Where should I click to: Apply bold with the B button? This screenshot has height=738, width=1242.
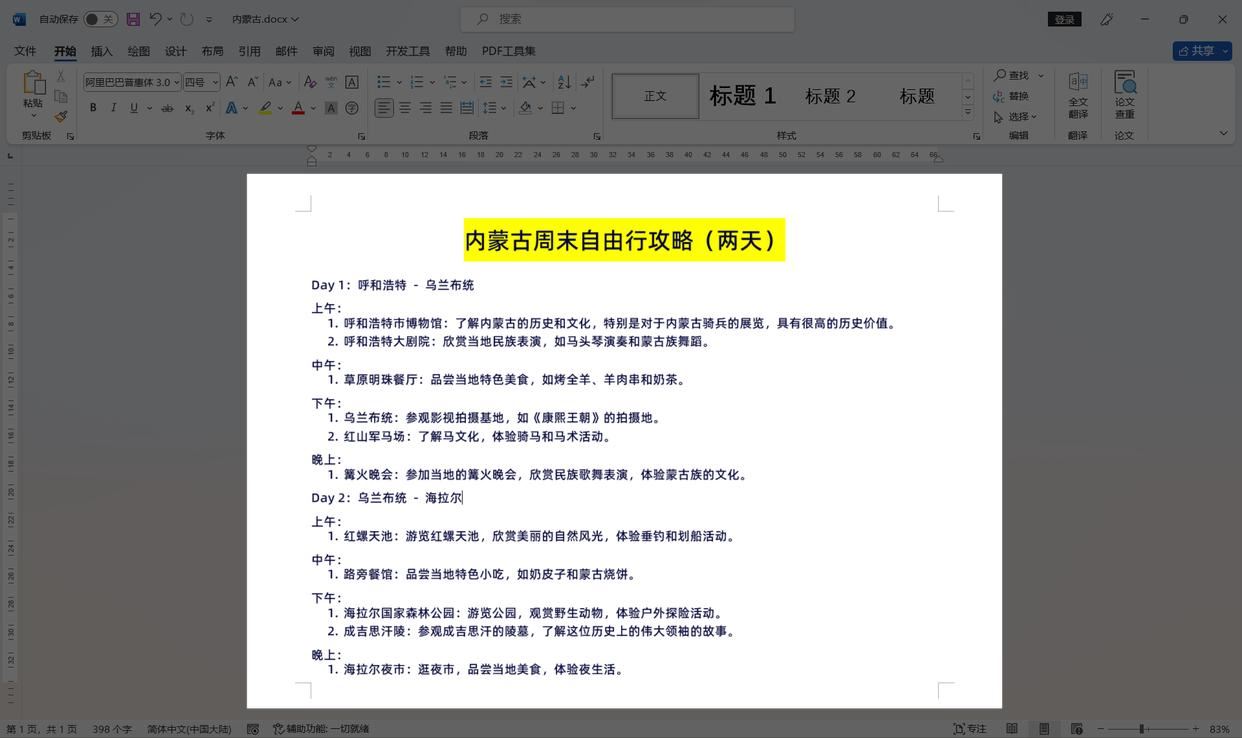(x=93, y=108)
